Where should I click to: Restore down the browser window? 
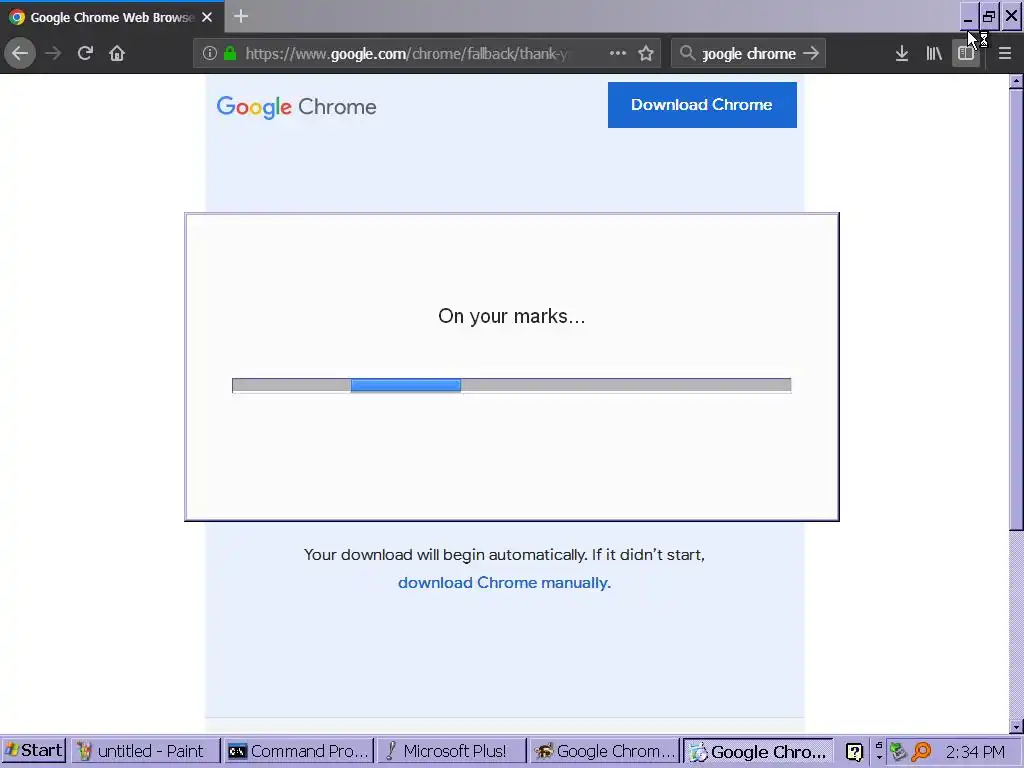tap(989, 16)
